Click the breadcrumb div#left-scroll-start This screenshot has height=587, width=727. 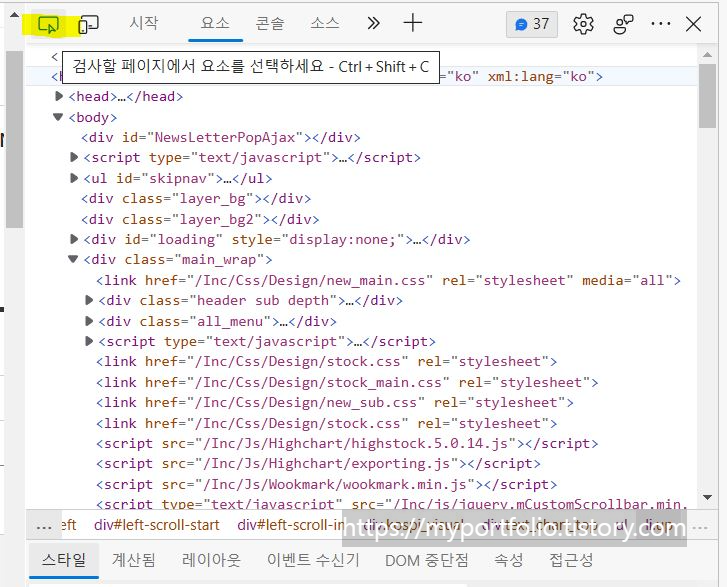click(x=157, y=525)
